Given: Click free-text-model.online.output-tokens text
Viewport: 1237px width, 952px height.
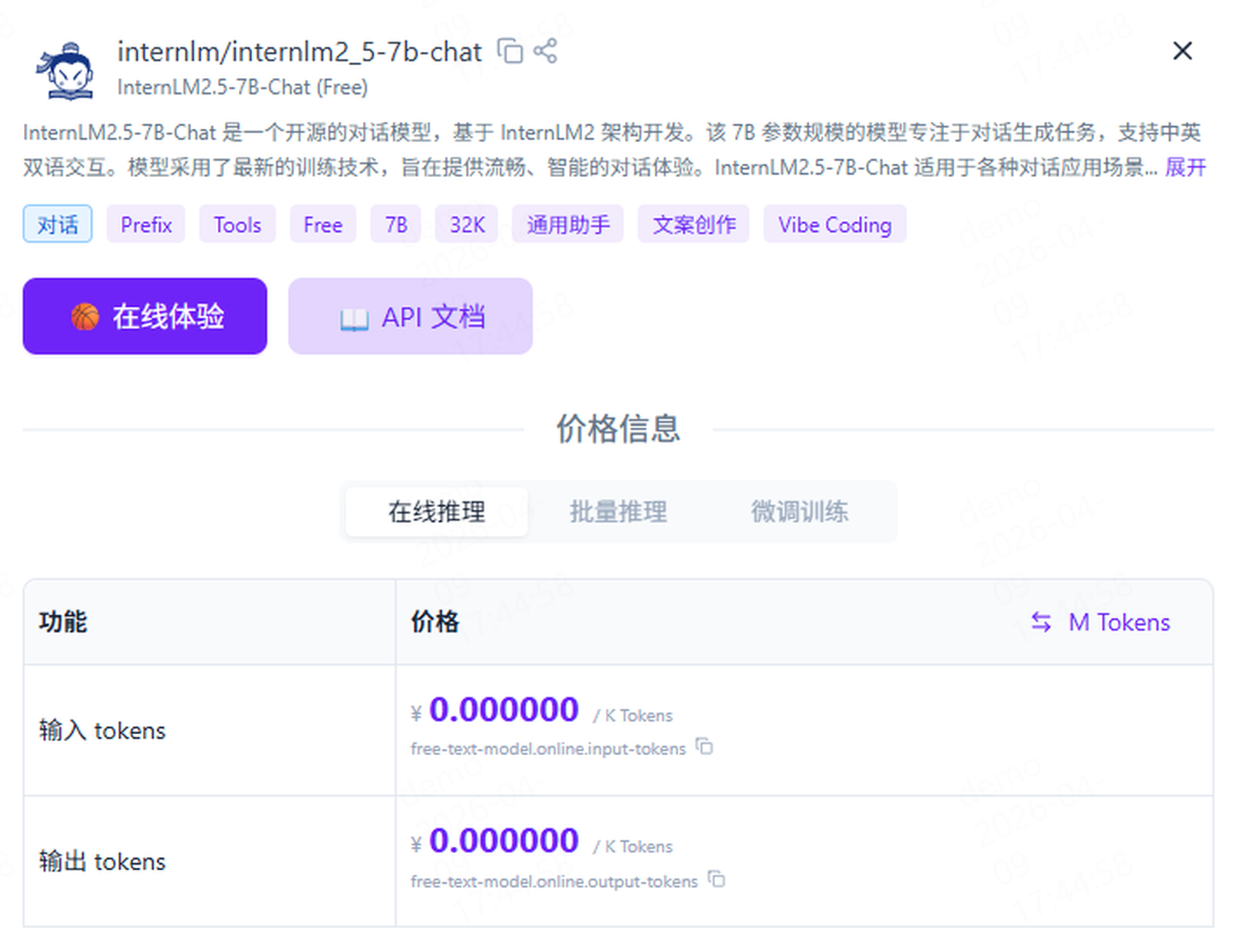Looking at the screenshot, I should click(554, 882).
